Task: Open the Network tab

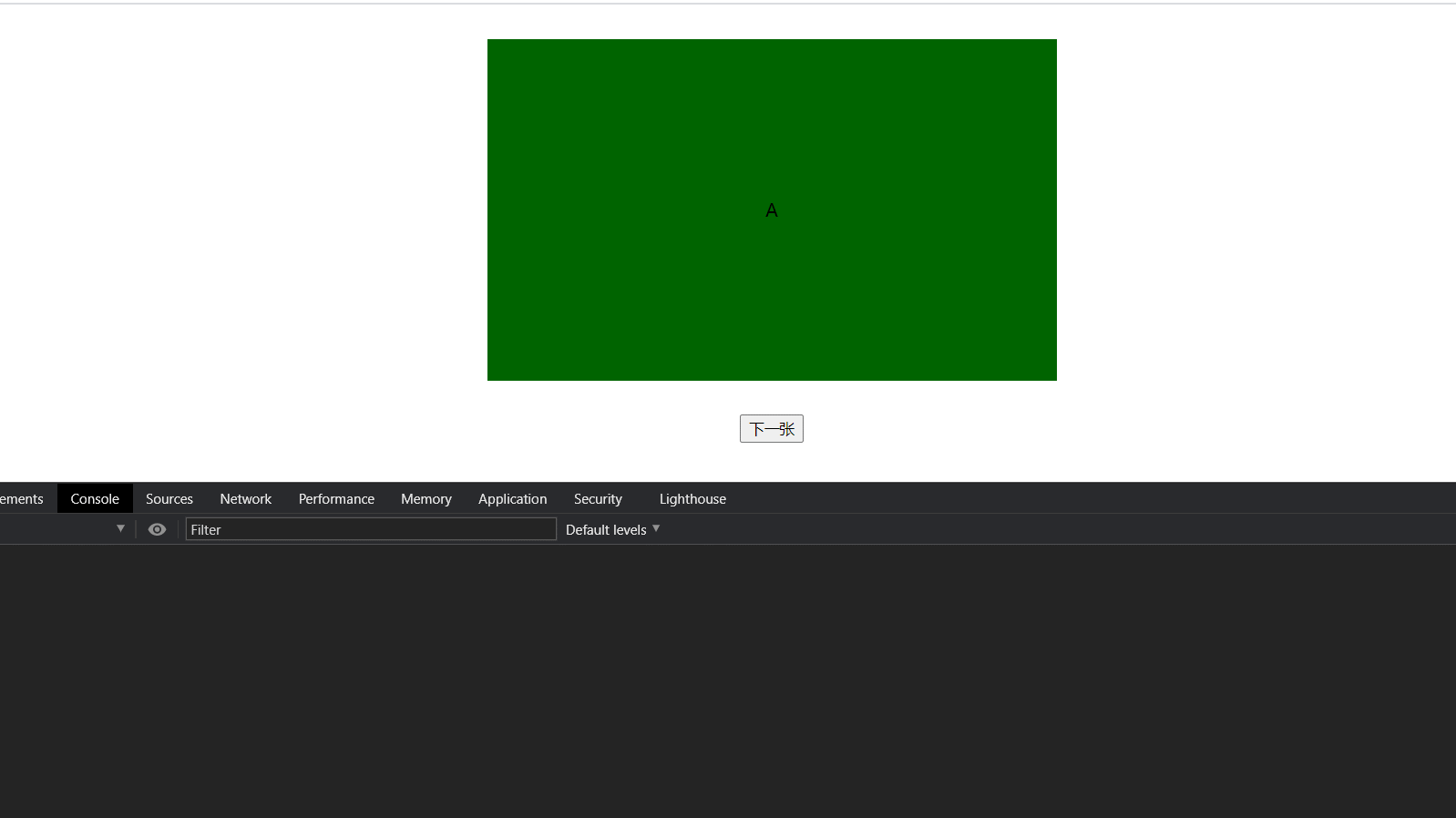Action: click(246, 499)
